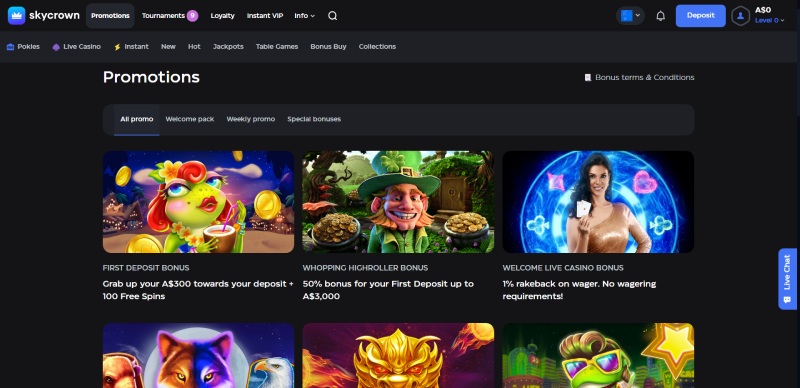
Task: Click the Pokies category icon
Action: coord(10,46)
